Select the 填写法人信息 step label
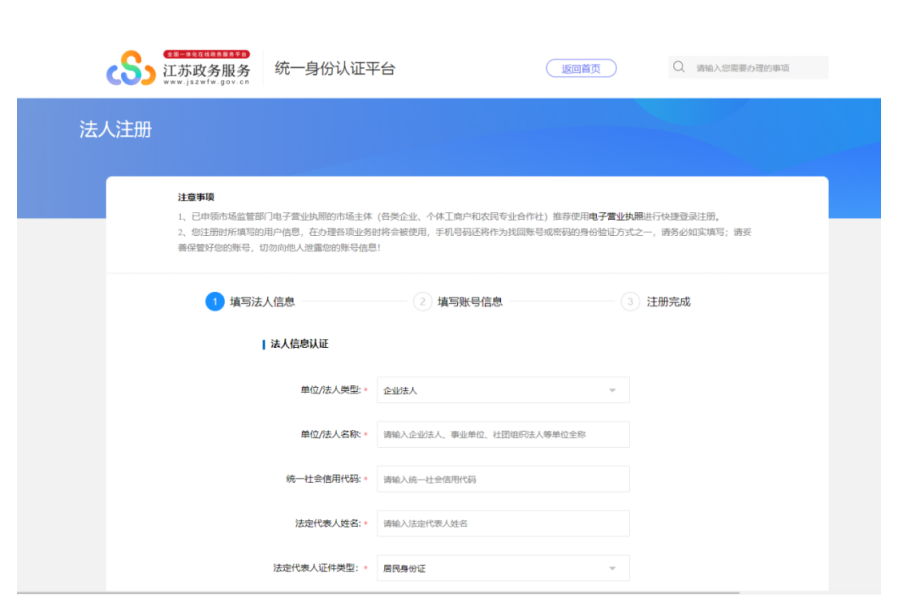Screen dimensions: 899x608 pyautogui.click(x=262, y=302)
